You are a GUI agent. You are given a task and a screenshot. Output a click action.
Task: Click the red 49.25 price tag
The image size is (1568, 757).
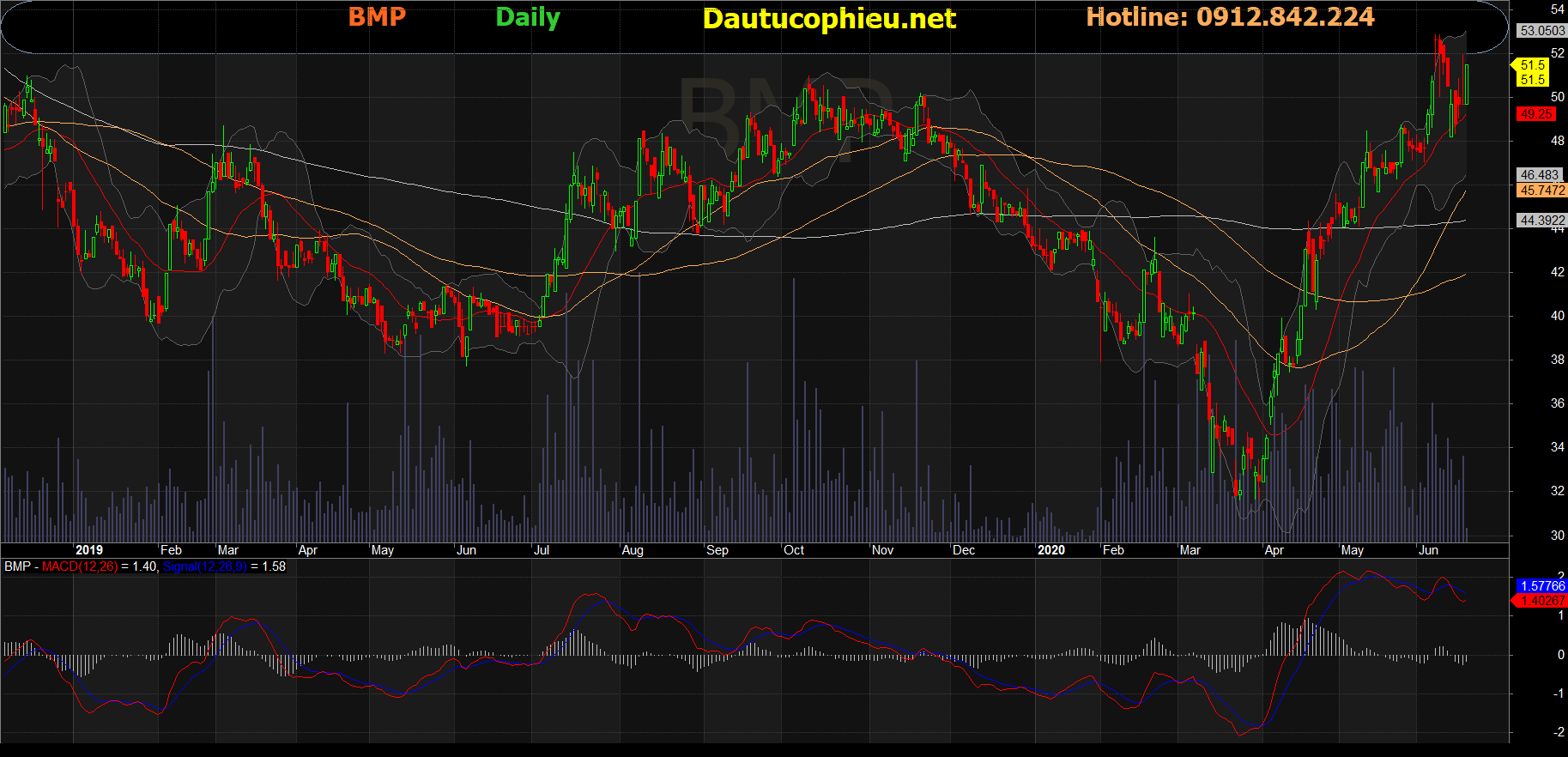tap(1536, 114)
